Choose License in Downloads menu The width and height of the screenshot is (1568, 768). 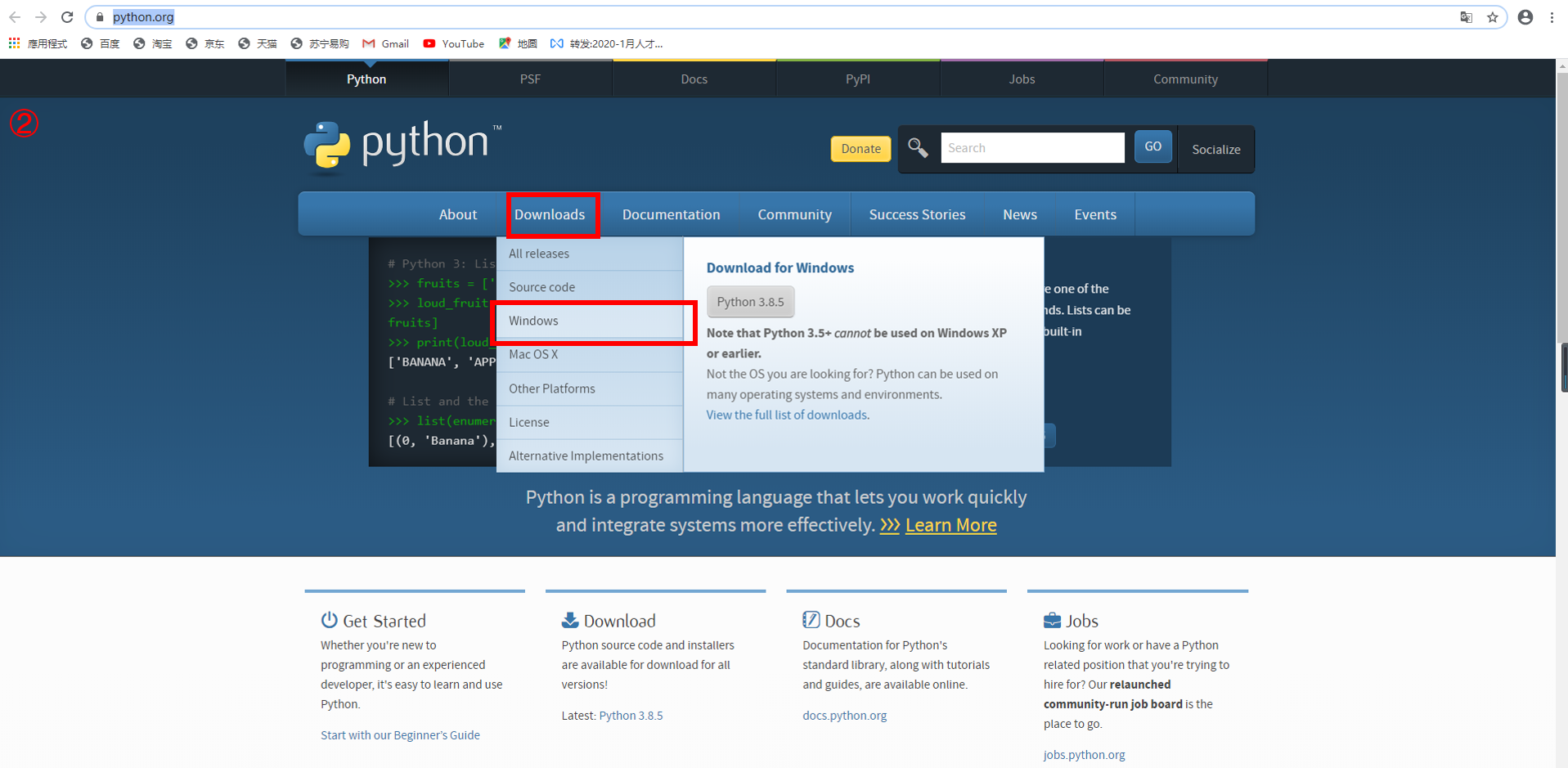[590, 422]
